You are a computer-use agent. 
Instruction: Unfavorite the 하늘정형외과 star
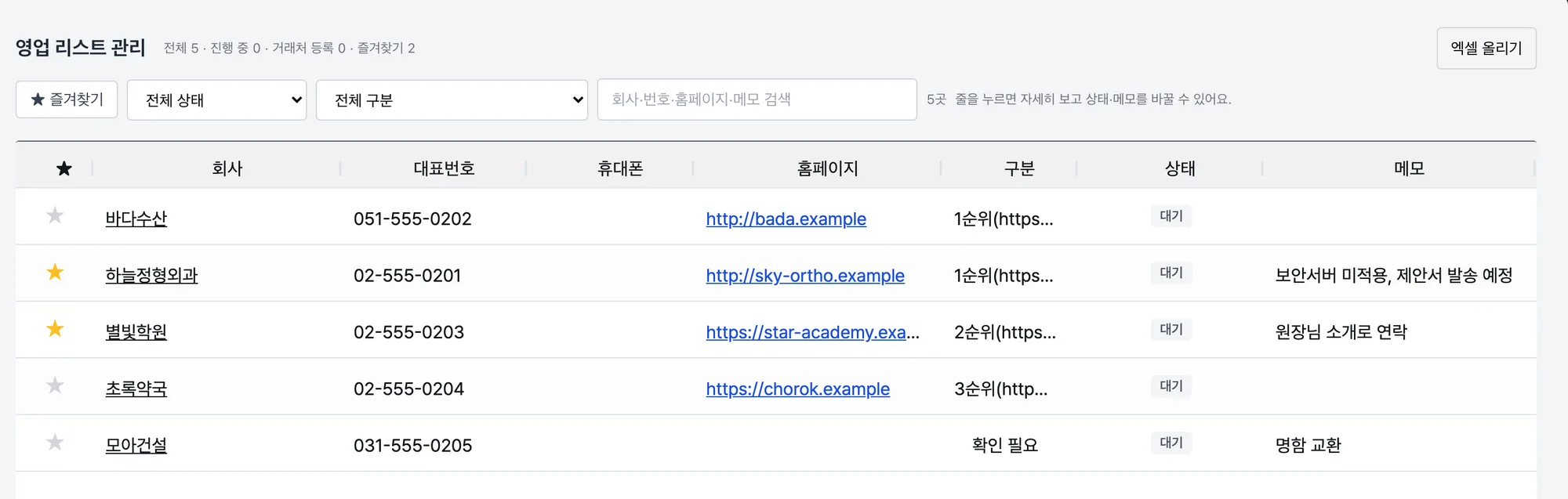55,272
